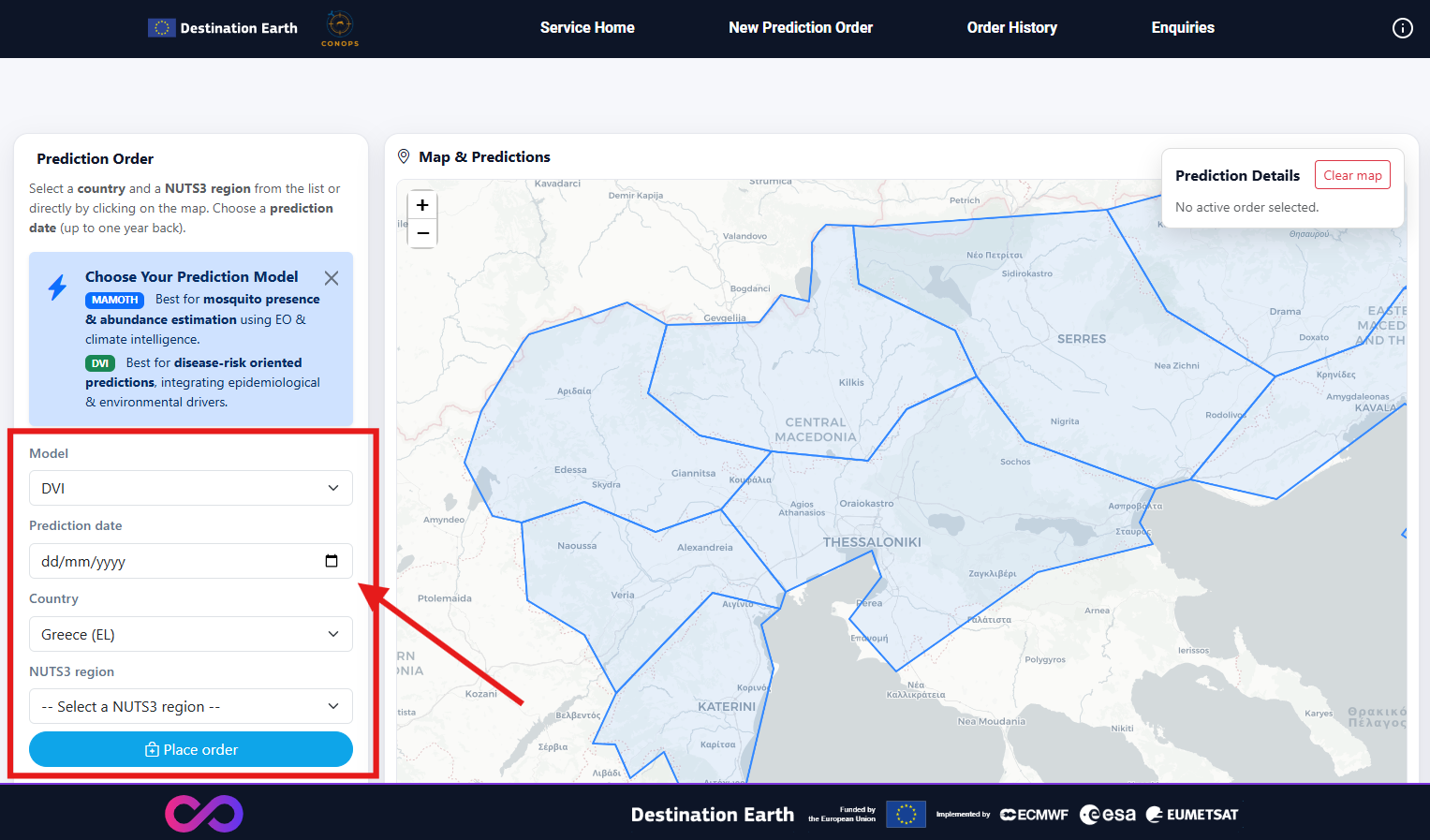Click the EUMETSAT logo in footer

[1192, 815]
